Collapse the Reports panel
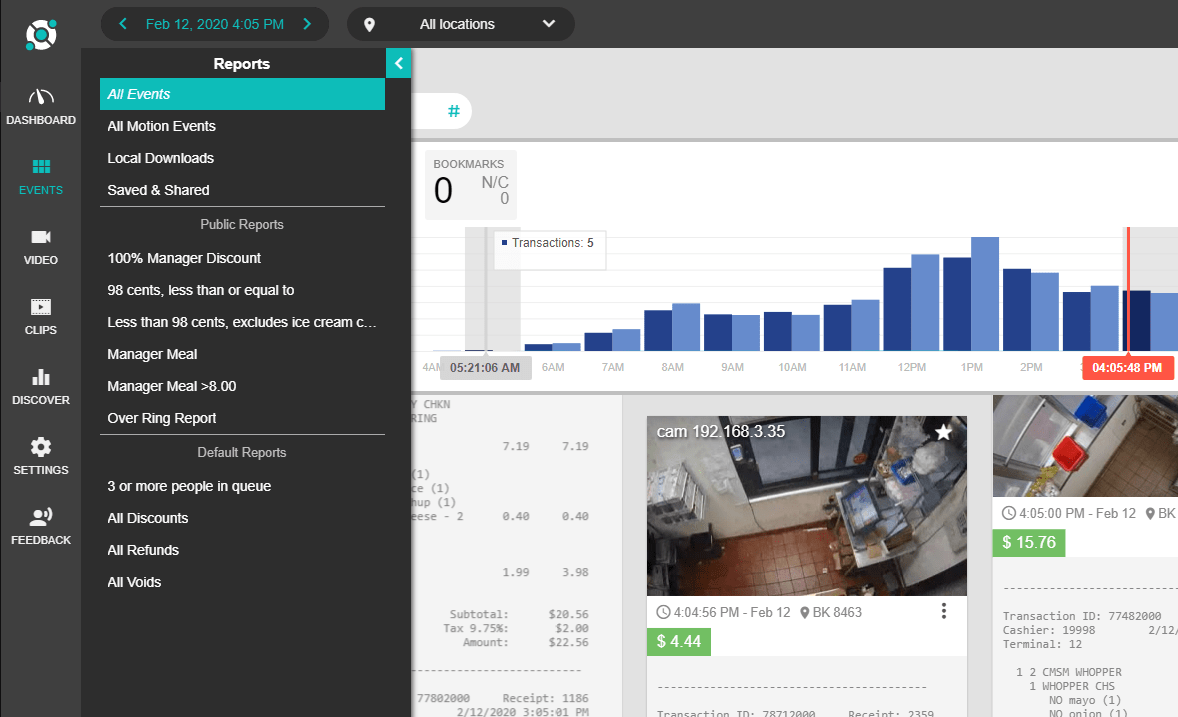1178x717 pixels. (398, 63)
